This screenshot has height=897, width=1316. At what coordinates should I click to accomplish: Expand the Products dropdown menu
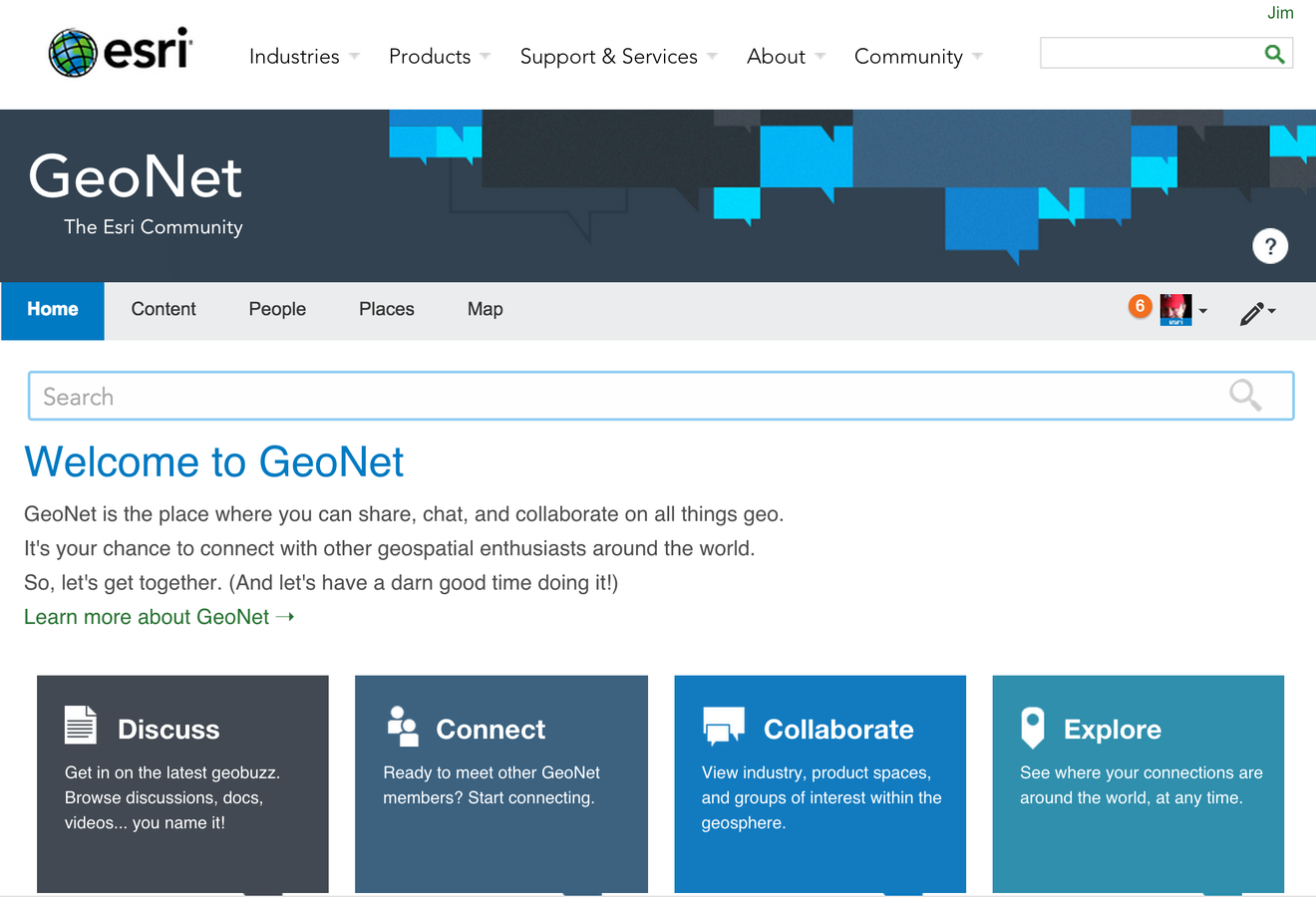440,57
